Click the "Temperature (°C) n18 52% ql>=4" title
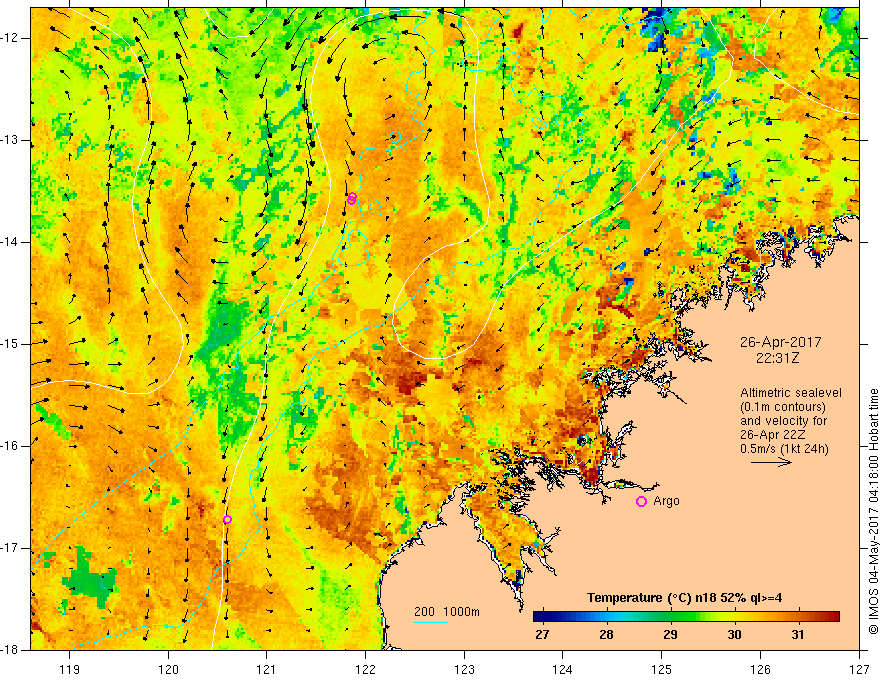 tap(684, 598)
